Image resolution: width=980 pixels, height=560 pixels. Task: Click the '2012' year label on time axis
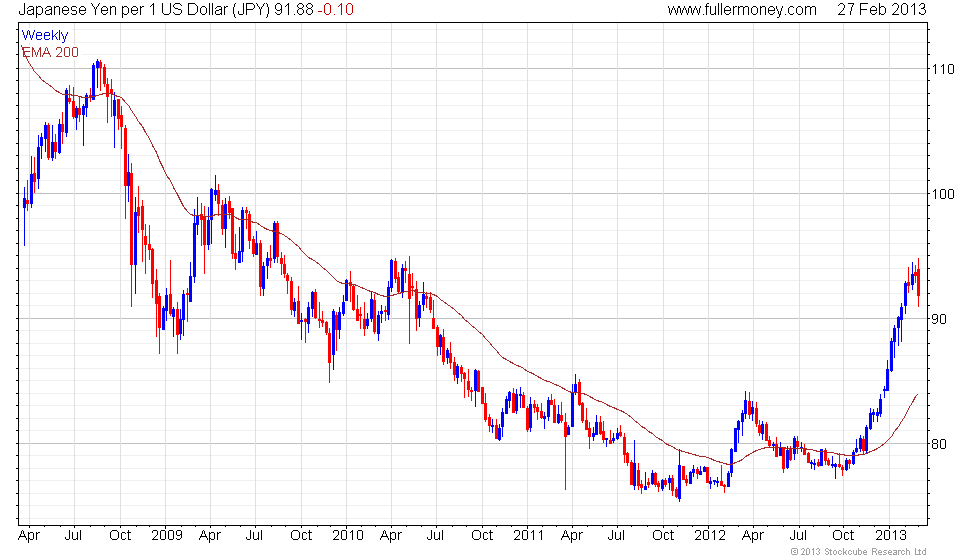pos(710,535)
